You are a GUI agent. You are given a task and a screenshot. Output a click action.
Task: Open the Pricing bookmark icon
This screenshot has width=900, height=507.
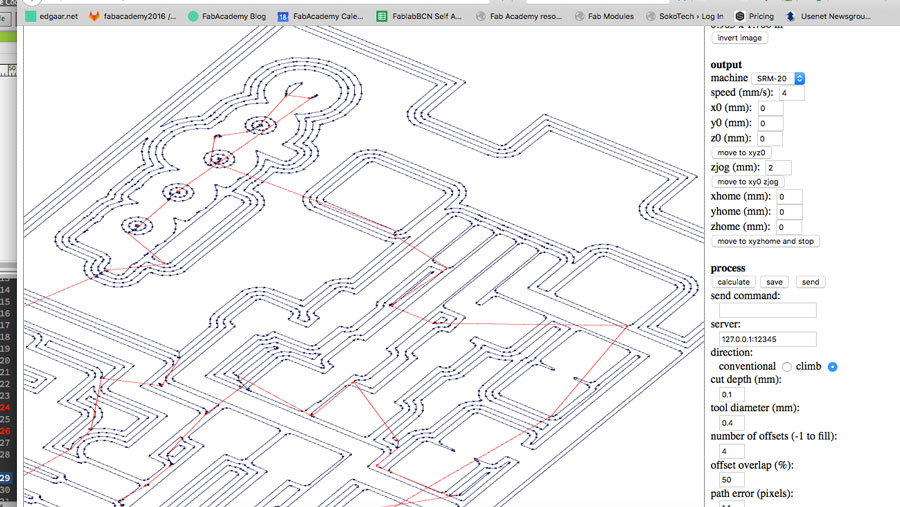740,16
